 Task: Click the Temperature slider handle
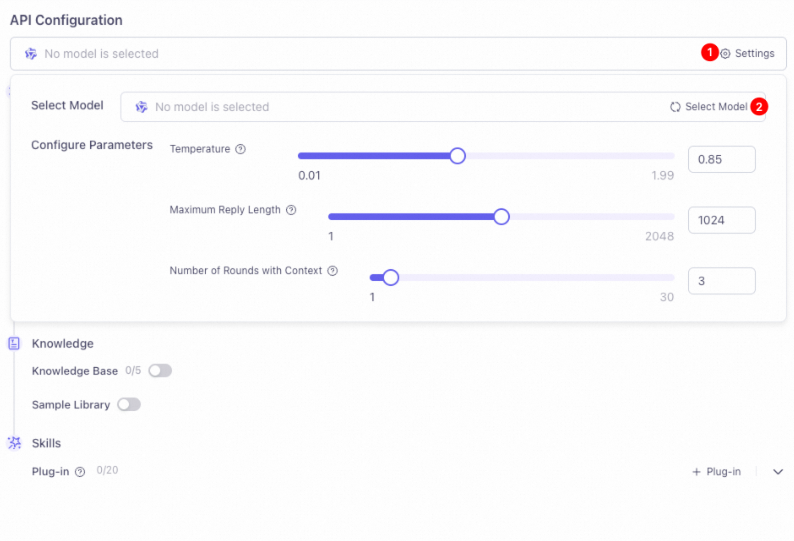point(457,156)
